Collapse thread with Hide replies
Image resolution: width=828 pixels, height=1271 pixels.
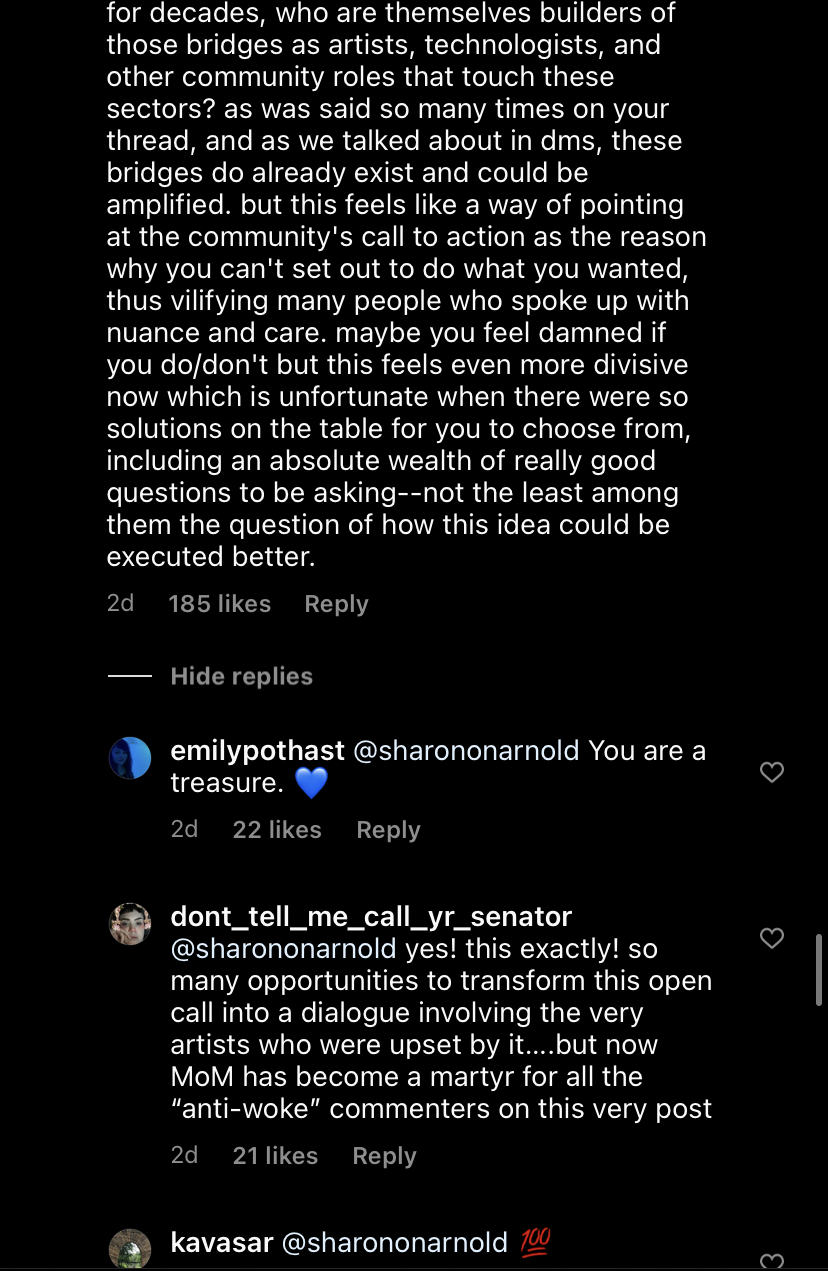point(242,676)
